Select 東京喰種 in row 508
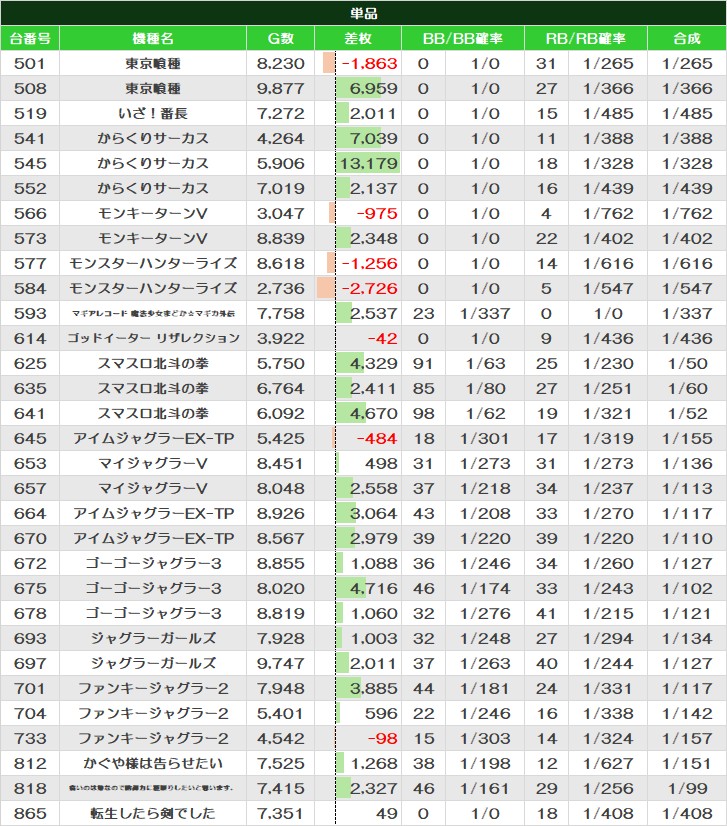 click(153, 88)
